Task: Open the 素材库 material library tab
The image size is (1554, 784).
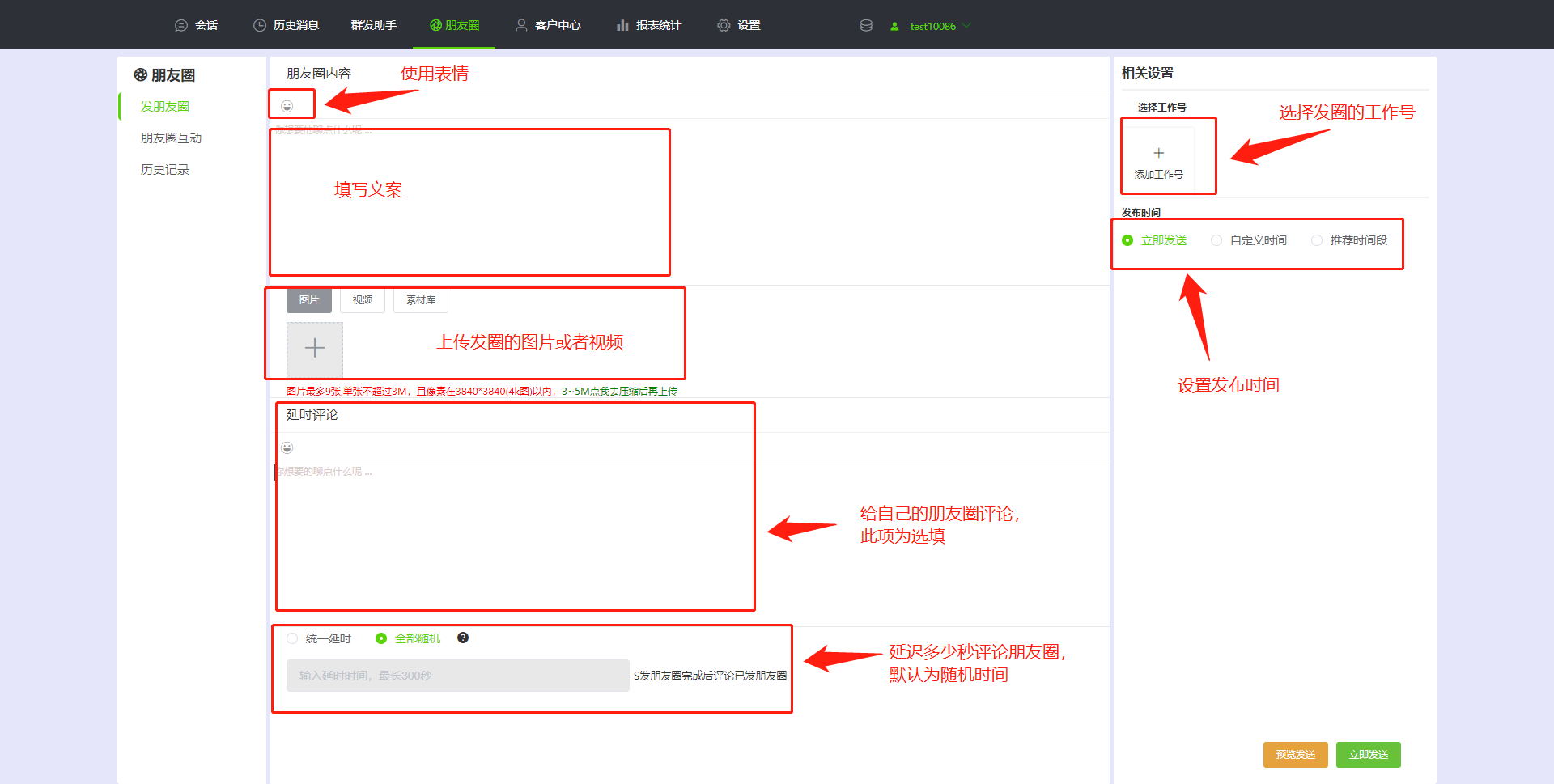Action: coord(421,300)
